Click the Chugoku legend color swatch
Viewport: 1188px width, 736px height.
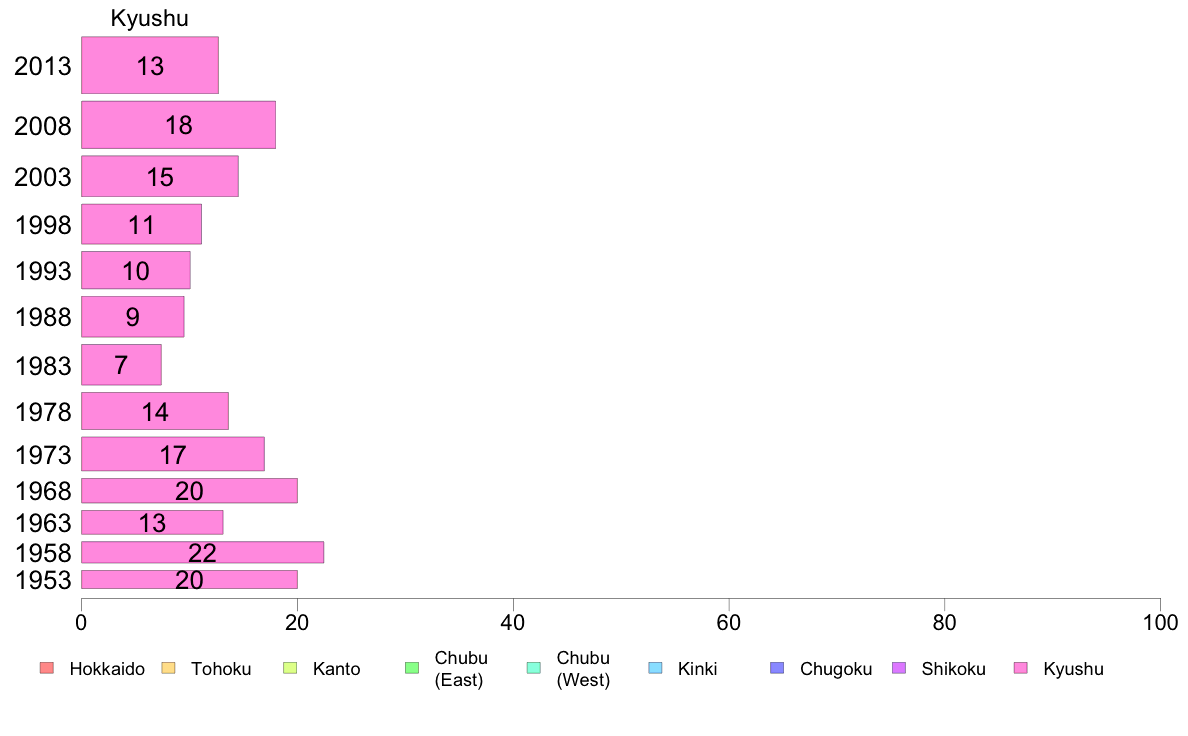pyautogui.click(x=777, y=668)
